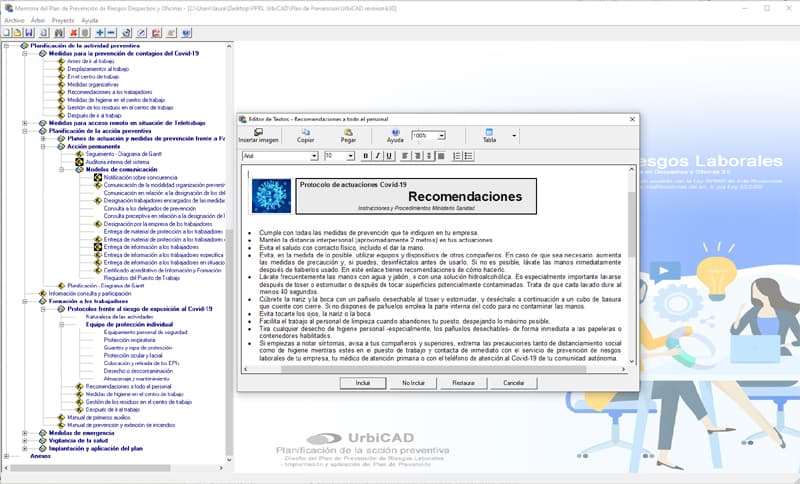Select tree item Anexos
This screenshot has height=484, width=800.
40,456
